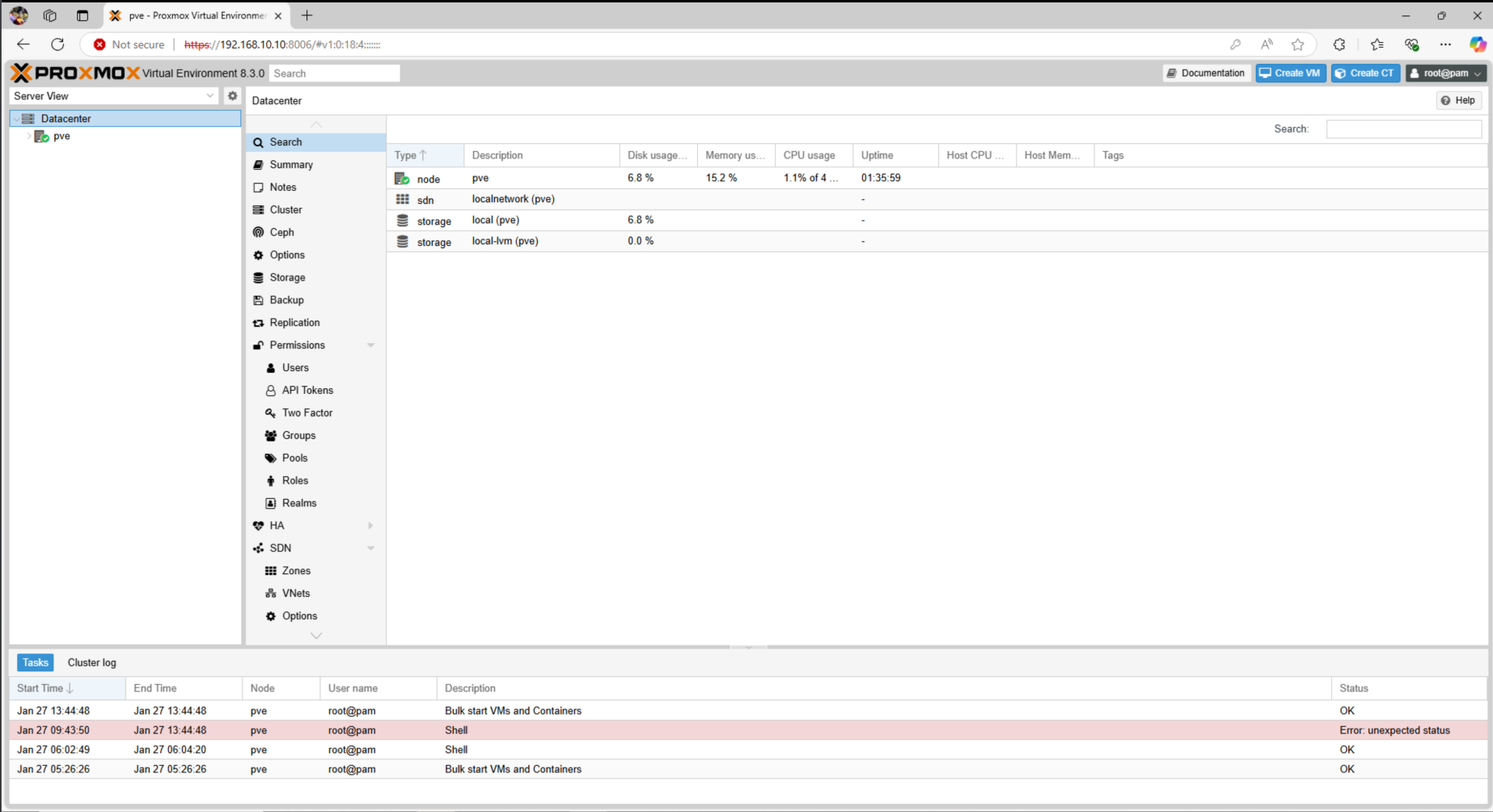Select the Shell task with error status

(x=748, y=730)
